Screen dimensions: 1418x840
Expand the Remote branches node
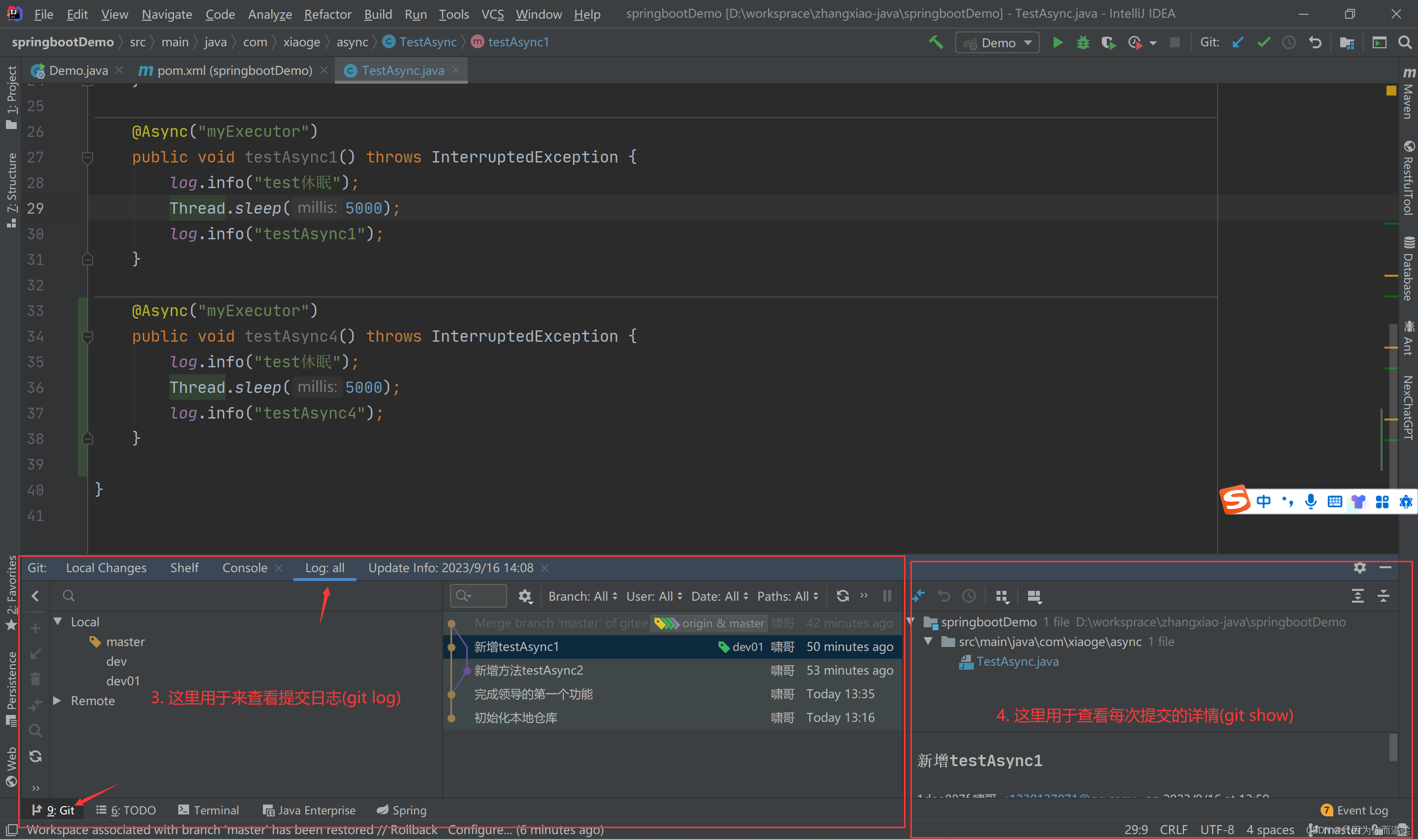(57, 701)
